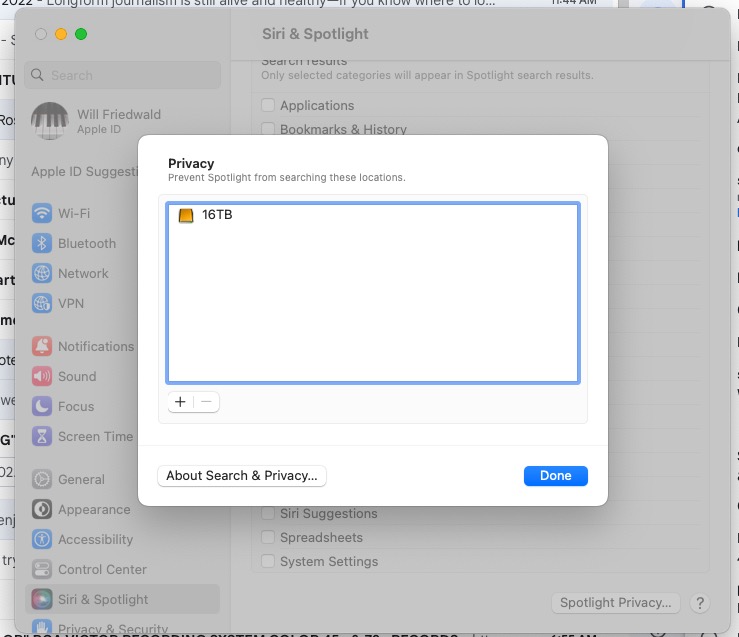This screenshot has width=739, height=637.
Task: Select VPN label in sidebar
Action: click(x=71, y=303)
